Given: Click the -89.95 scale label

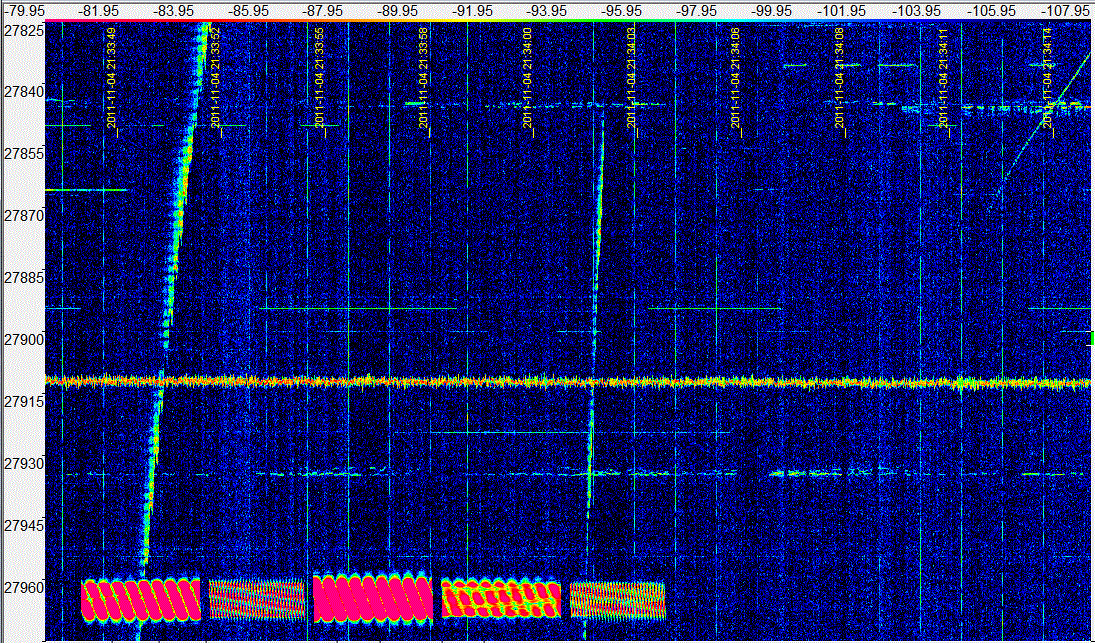Looking at the screenshot, I should (399, 11).
